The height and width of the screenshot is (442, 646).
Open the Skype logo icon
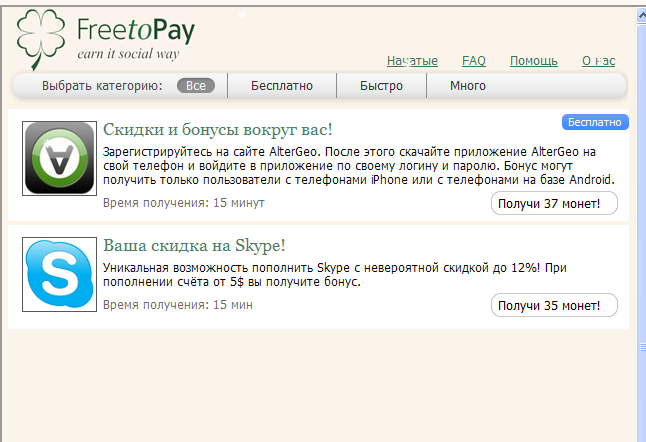[59, 274]
